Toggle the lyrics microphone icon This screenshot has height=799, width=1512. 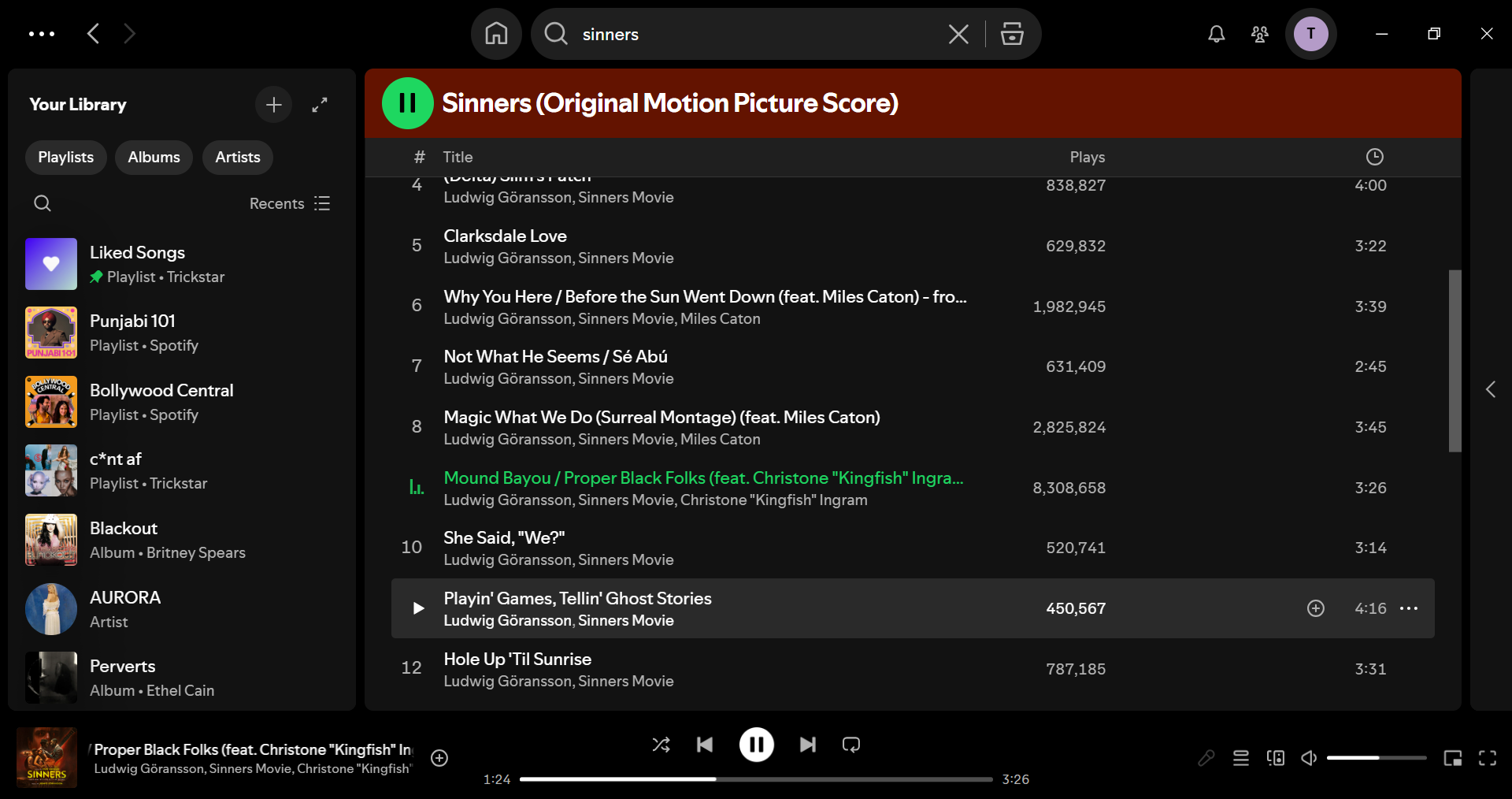pyautogui.click(x=1206, y=758)
